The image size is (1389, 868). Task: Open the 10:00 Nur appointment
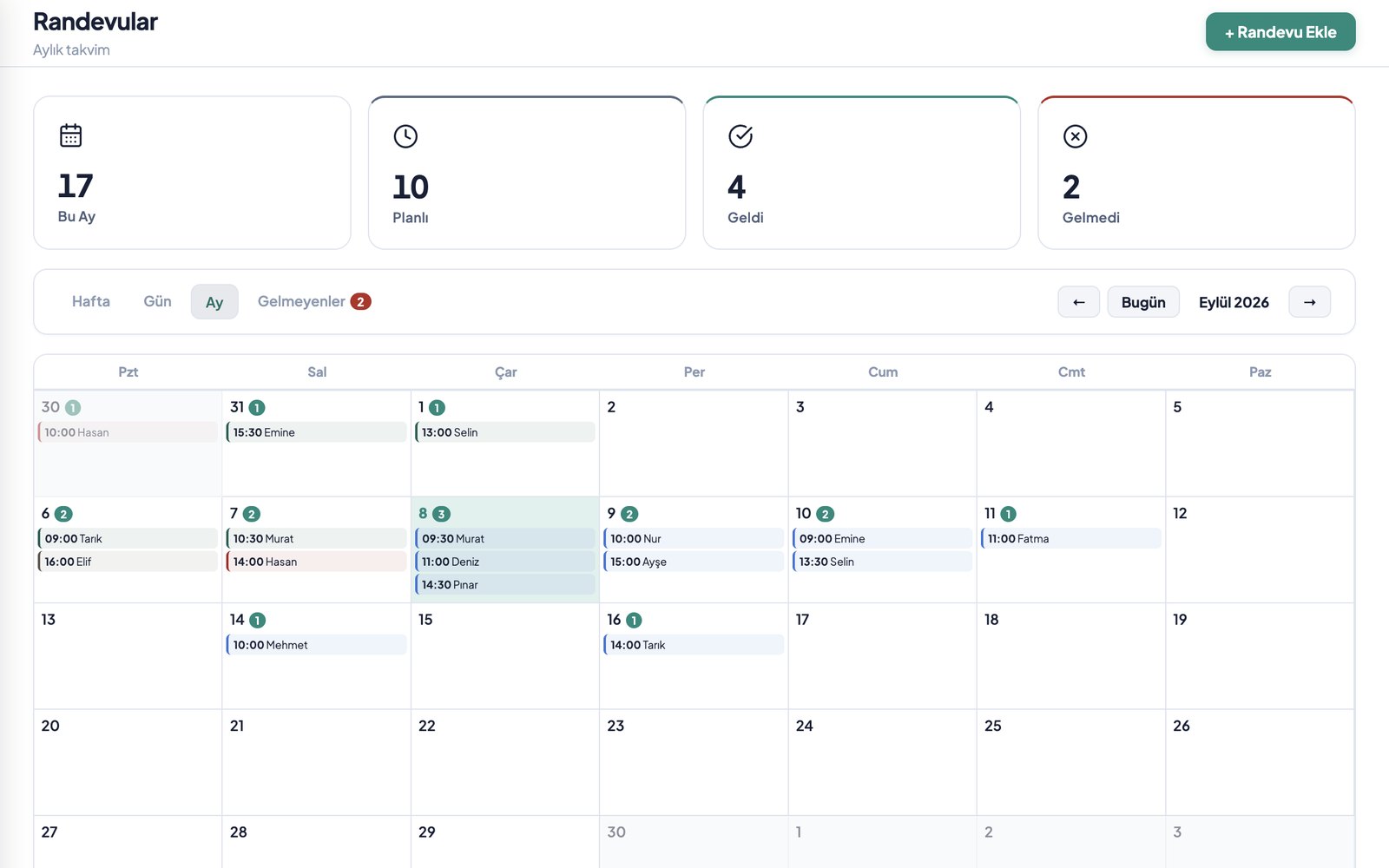694,538
